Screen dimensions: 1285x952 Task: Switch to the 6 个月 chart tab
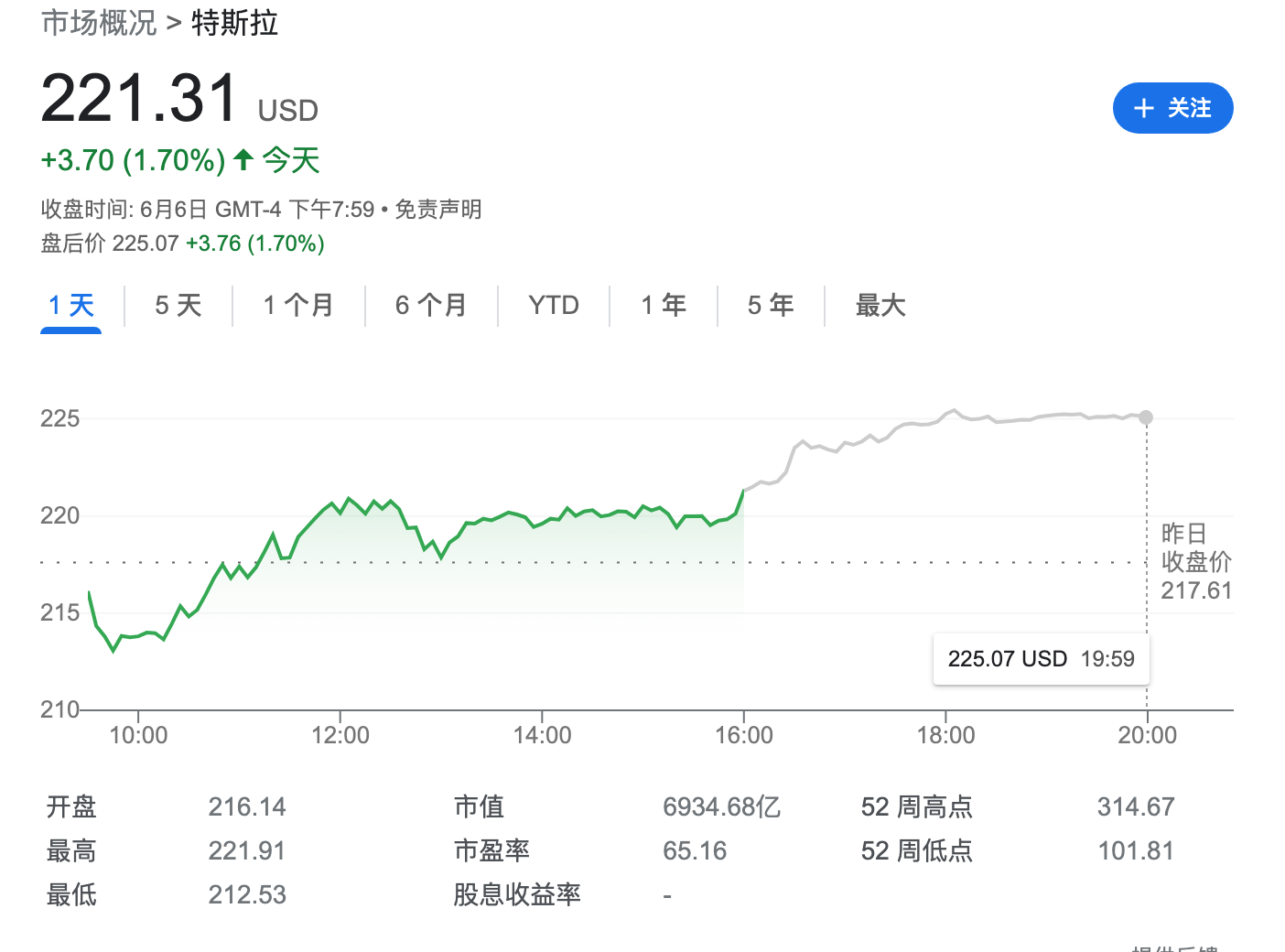[x=431, y=305]
